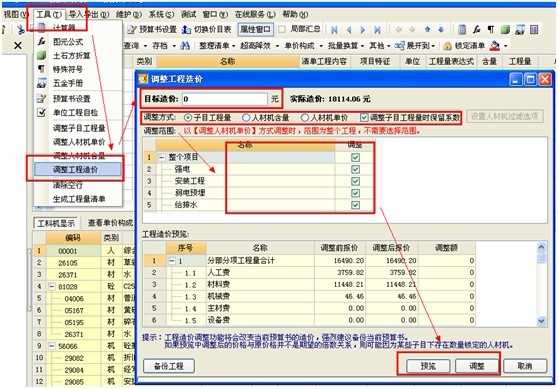Screen dimensions: 558x389
Task: Collapse the 整个项目 tree node
Action: [162, 157]
